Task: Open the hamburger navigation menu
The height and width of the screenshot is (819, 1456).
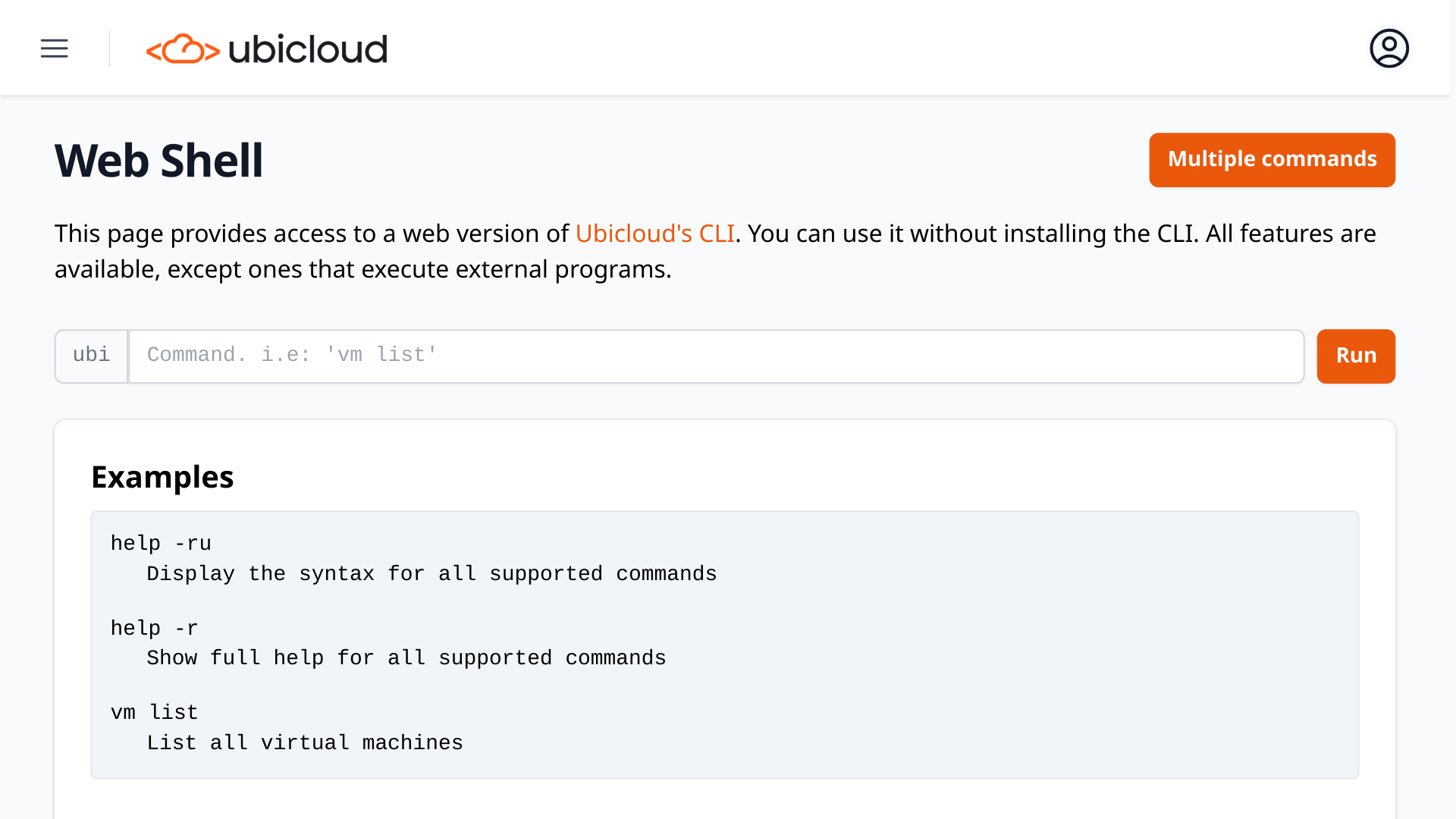Action: [55, 49]
